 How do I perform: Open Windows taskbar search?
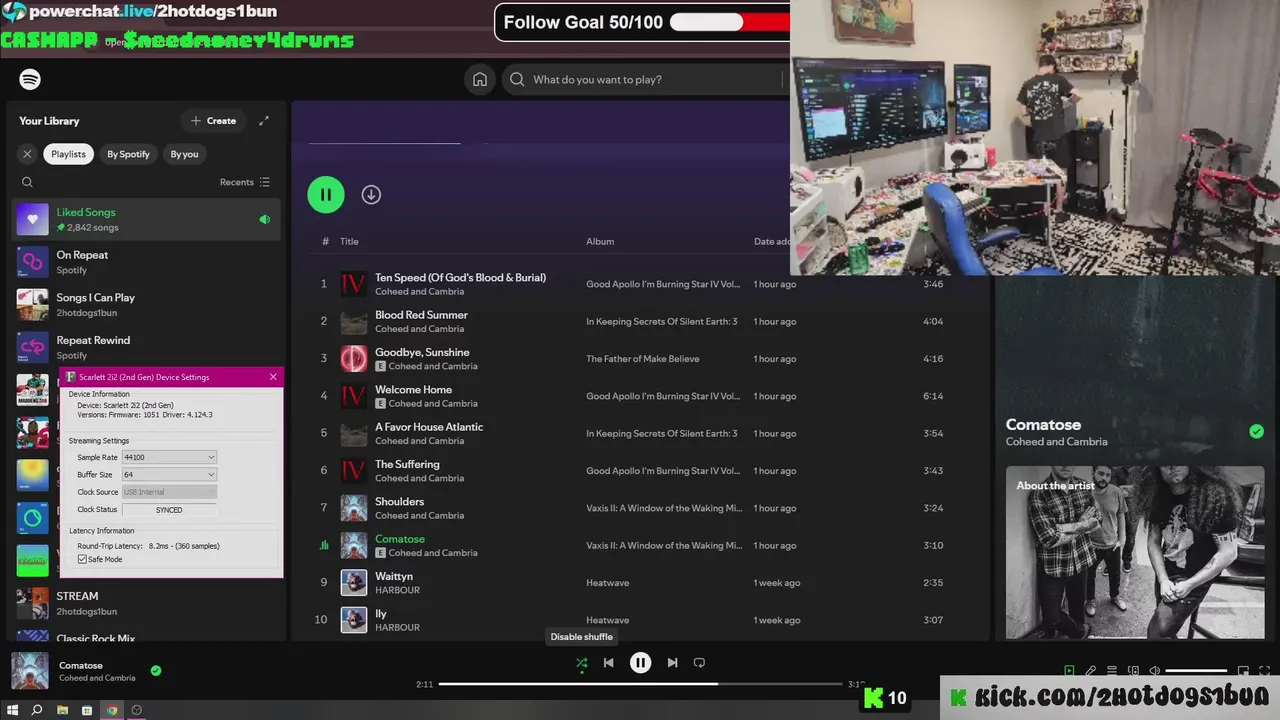click(37, 710)
